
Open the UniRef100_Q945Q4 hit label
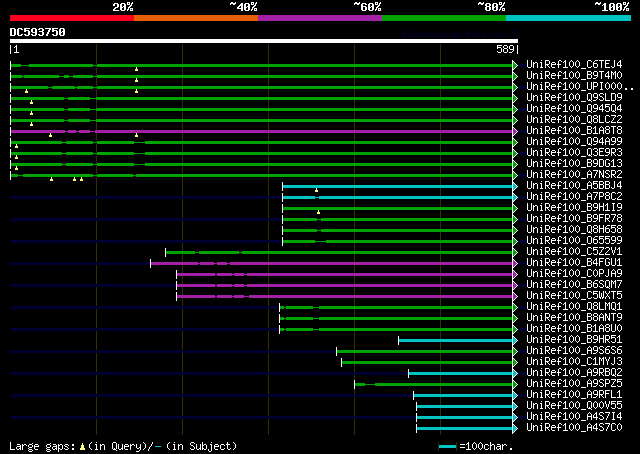pyautogui.click(x=574, y=109)
